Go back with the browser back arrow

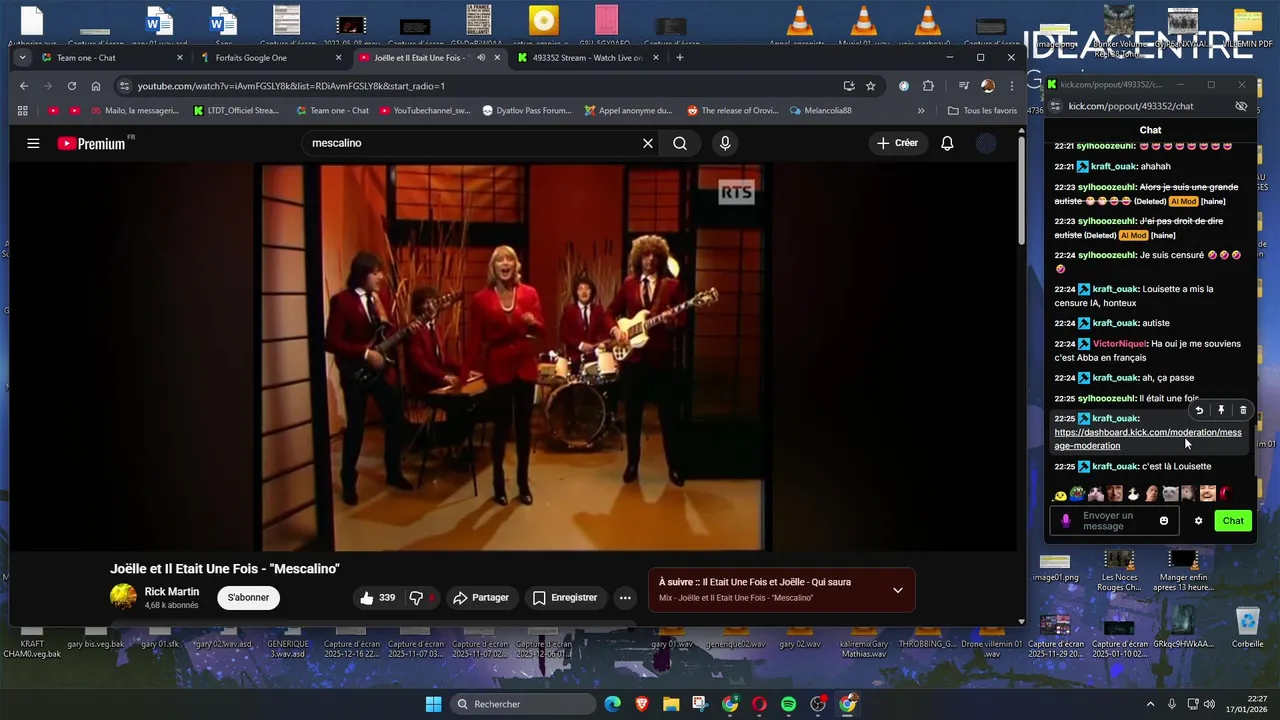point(24,86)
